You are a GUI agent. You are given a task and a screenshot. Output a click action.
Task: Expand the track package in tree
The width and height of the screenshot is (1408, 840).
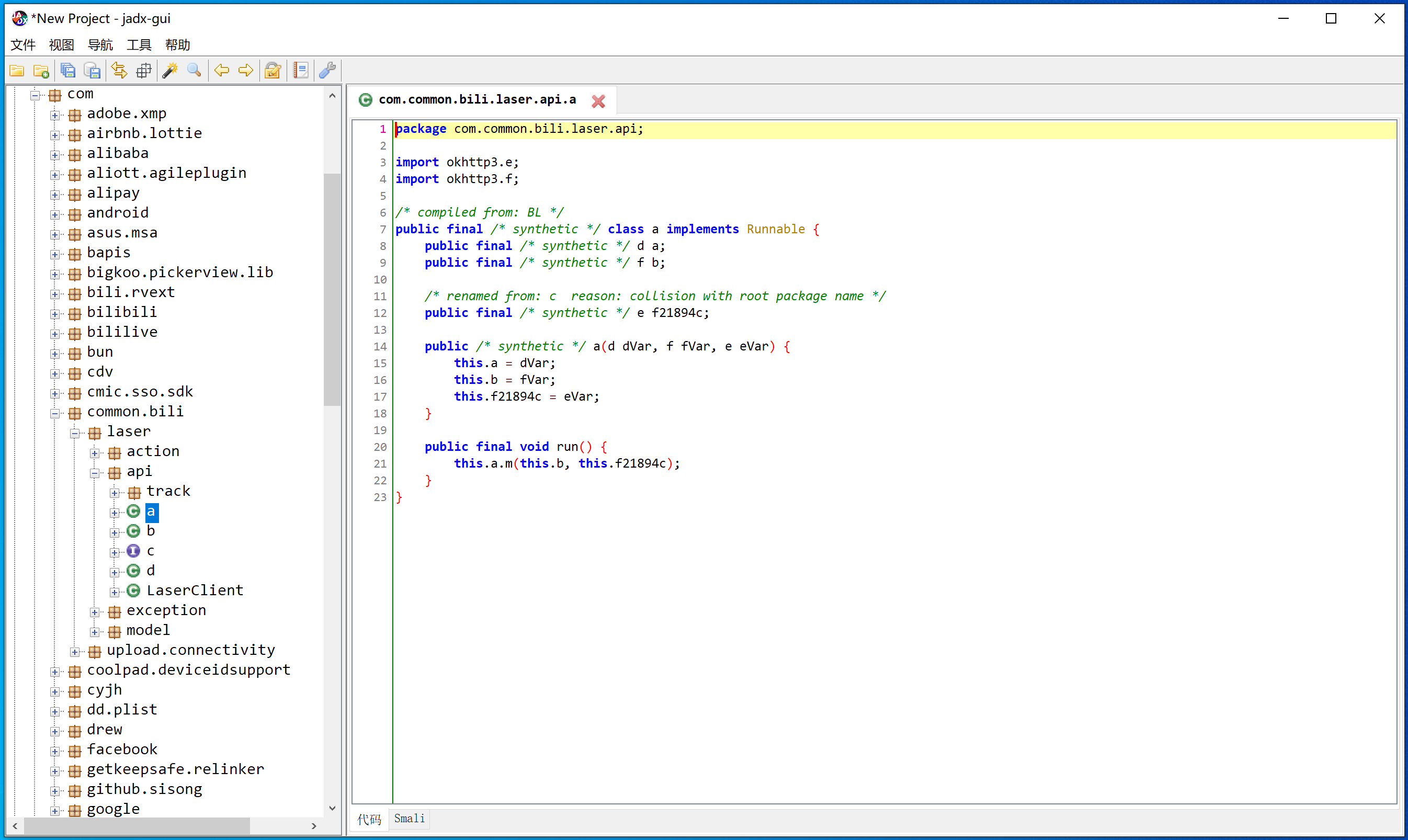point(115,493)
